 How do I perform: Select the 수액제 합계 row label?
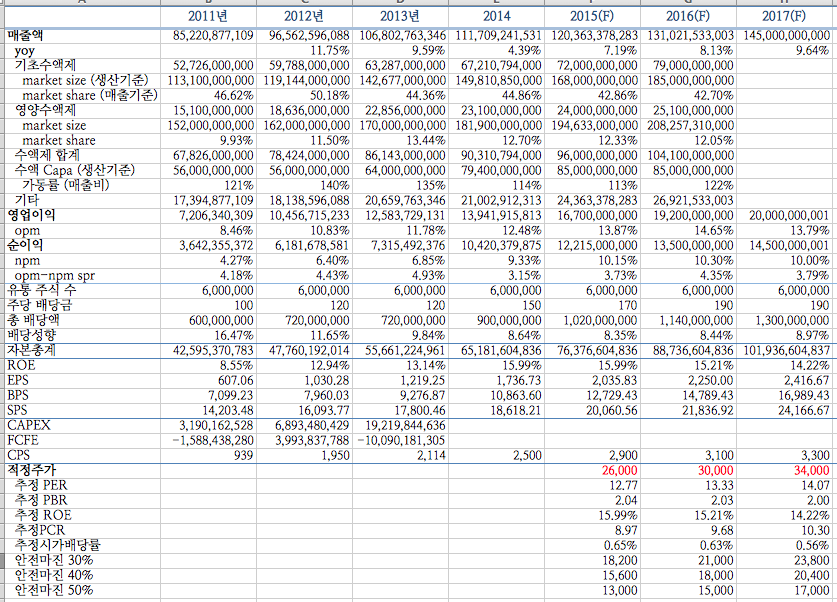tap(47, 155)
